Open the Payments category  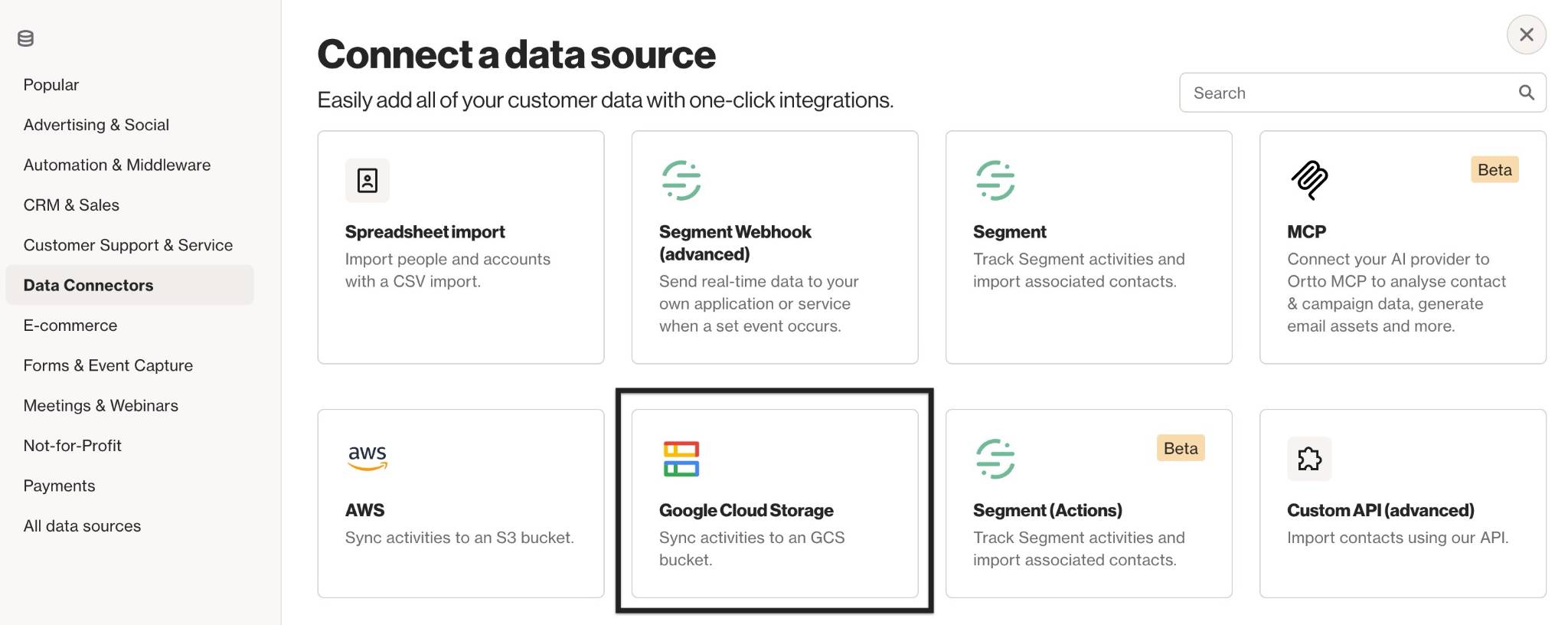click(59, 486)
